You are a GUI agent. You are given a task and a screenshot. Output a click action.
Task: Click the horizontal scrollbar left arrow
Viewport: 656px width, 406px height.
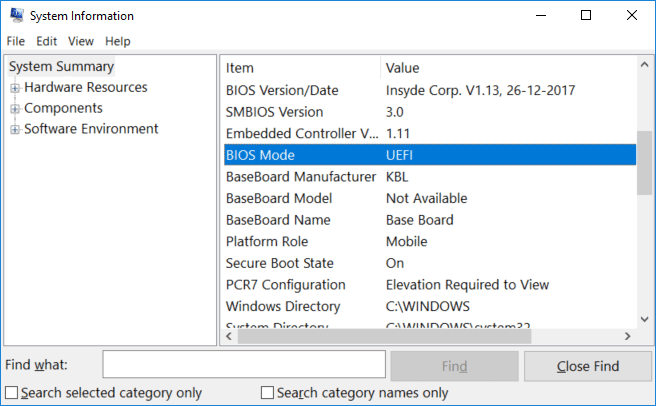point(228,337)
